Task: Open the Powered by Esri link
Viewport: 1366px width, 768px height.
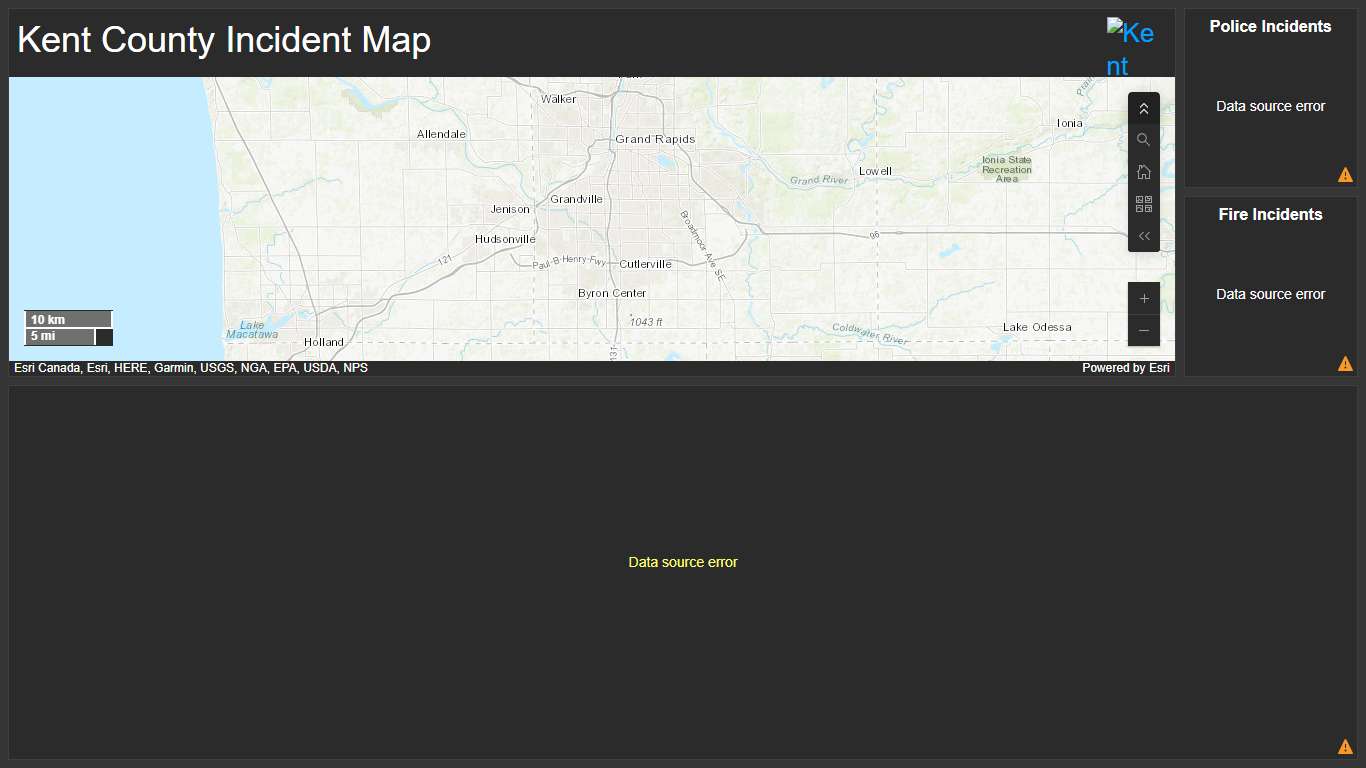Action: coord(1126,367)
